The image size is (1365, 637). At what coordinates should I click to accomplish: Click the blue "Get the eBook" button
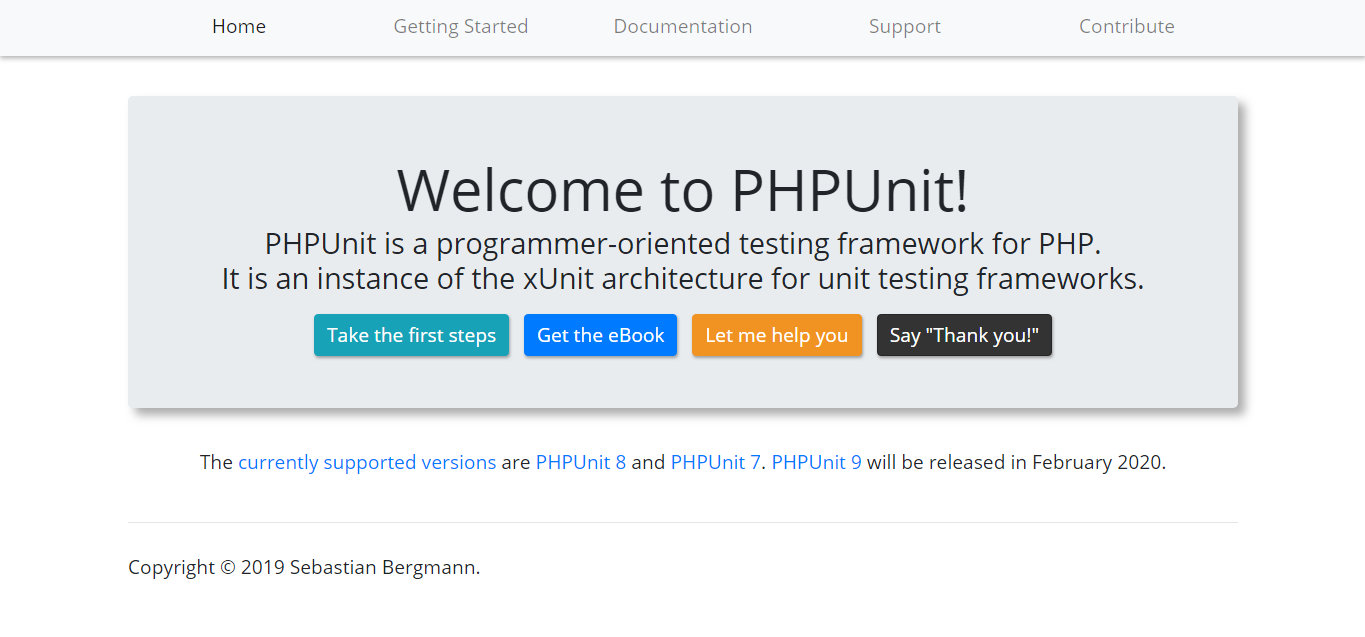(600, 335)
